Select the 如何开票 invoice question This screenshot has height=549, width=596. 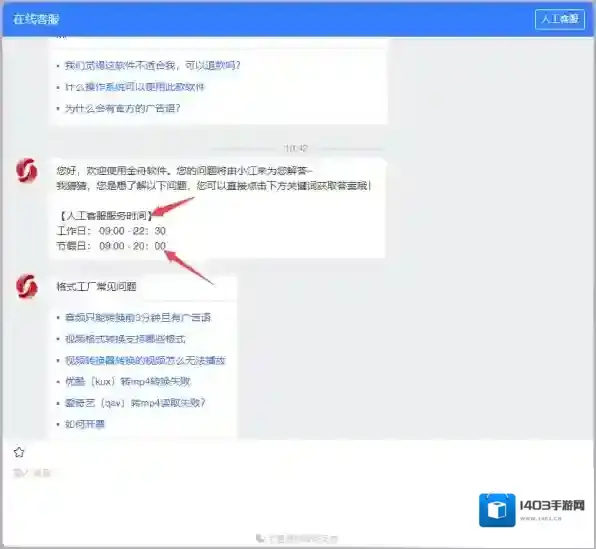pyautogui.click(x=84, y=424)
